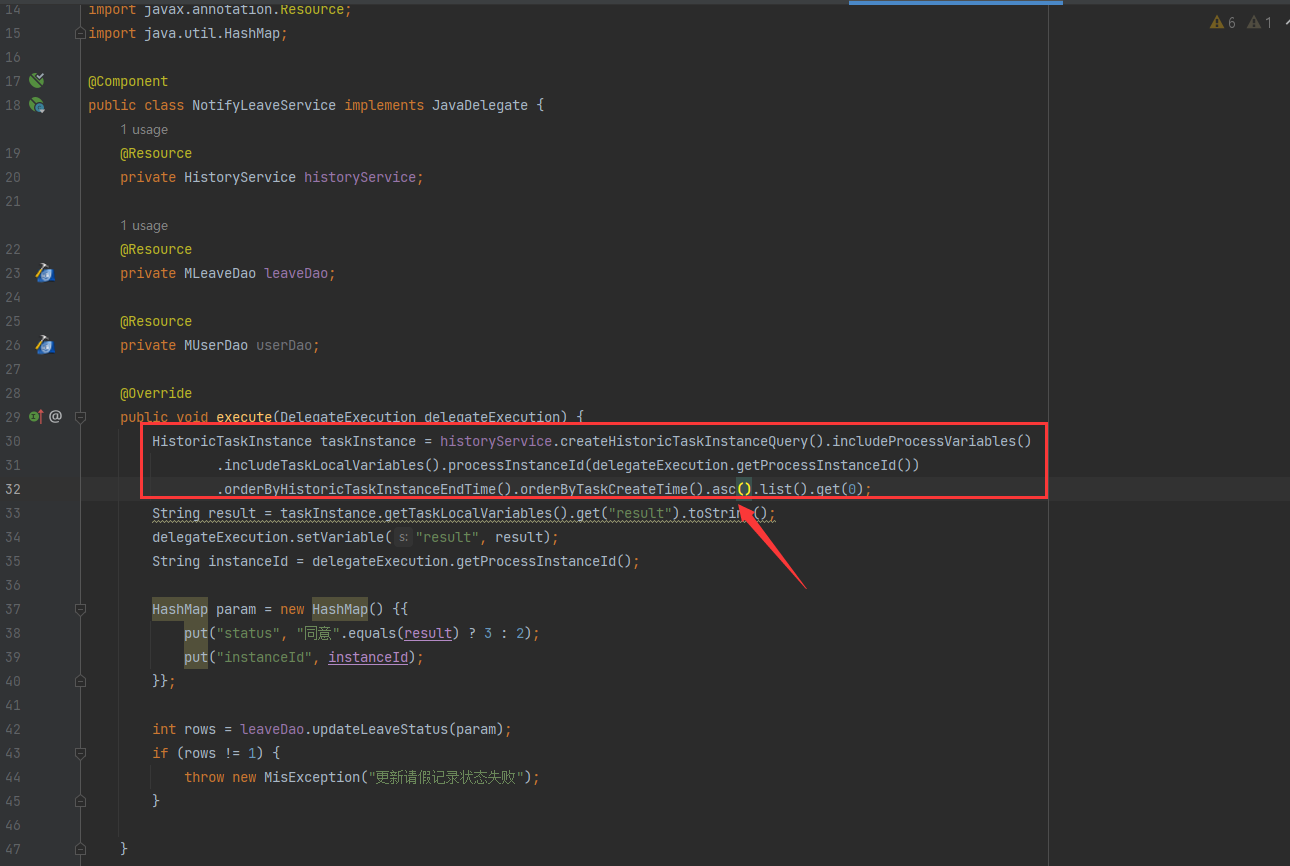Click includeProcessVariables method call
This screenshot has width=1290, height=866.
click(924, 441)
